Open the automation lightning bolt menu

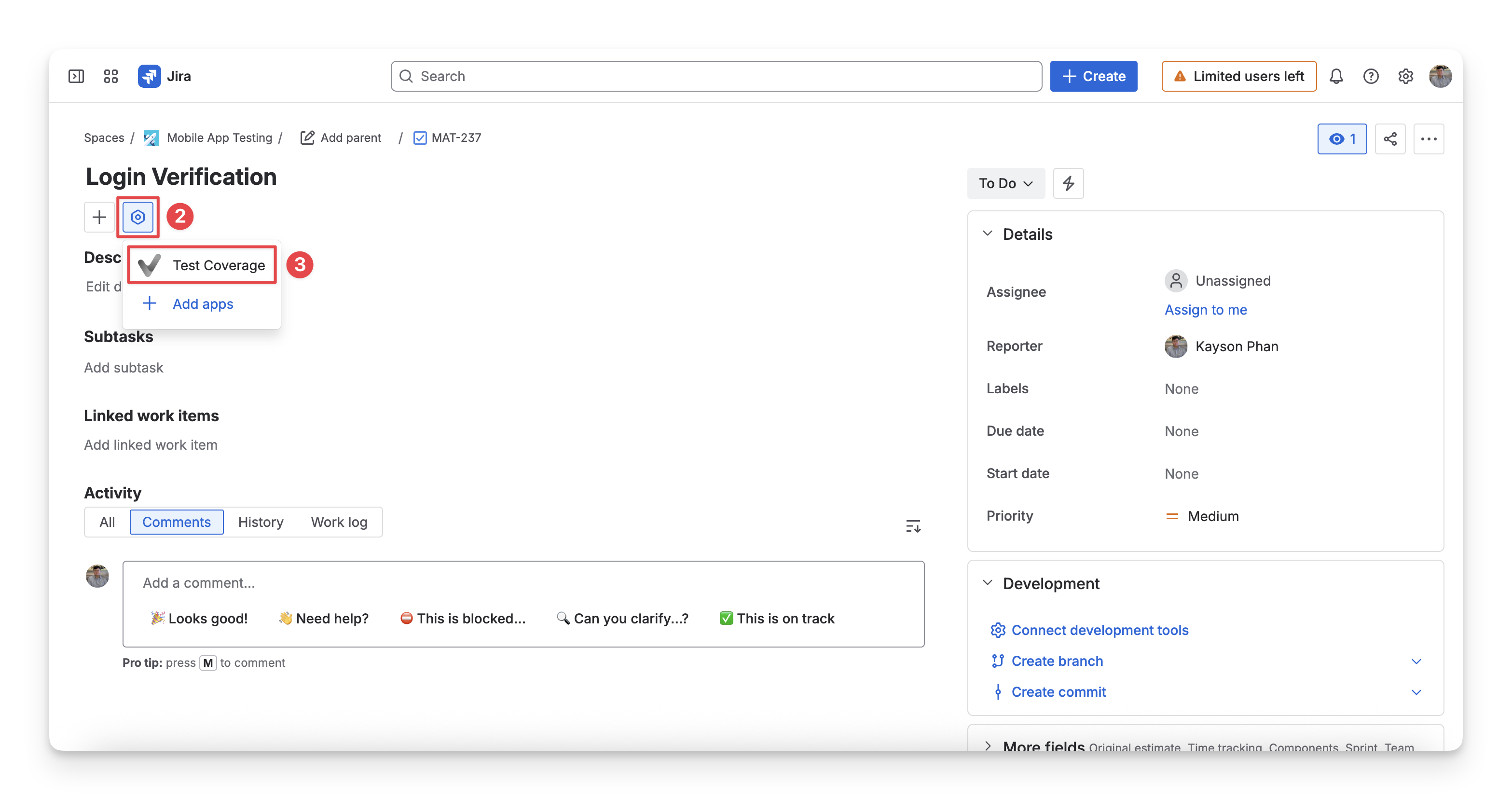(1068, 184)
